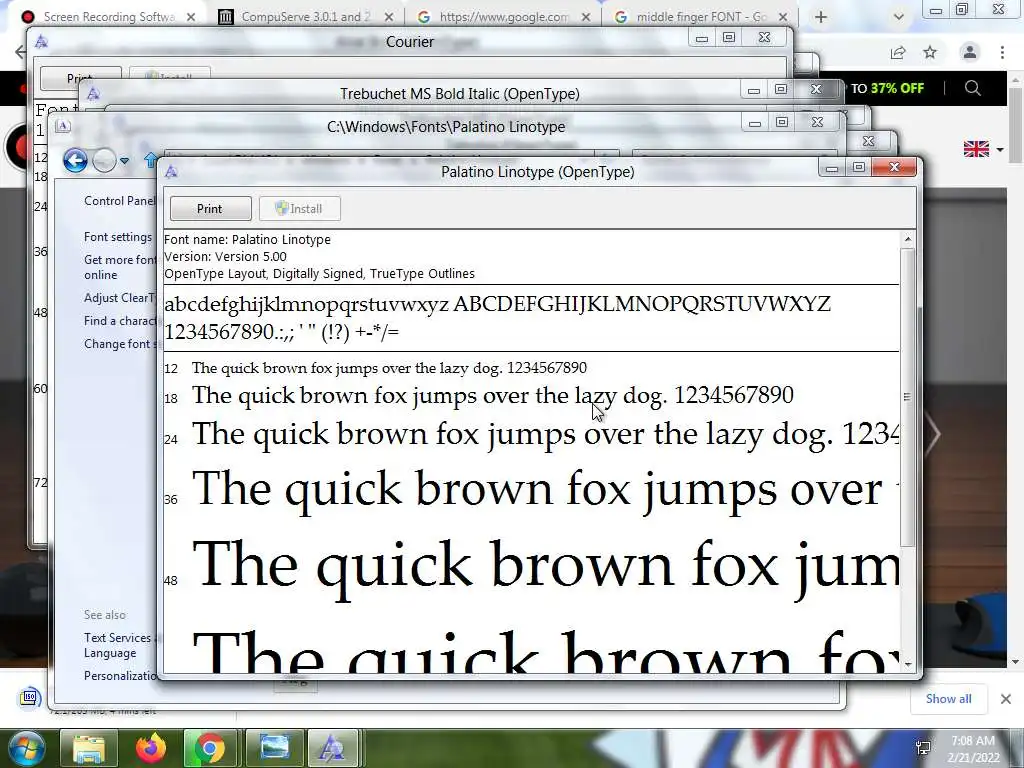
Task: Open Personalization link in See also
Action: tap(120, 676)
